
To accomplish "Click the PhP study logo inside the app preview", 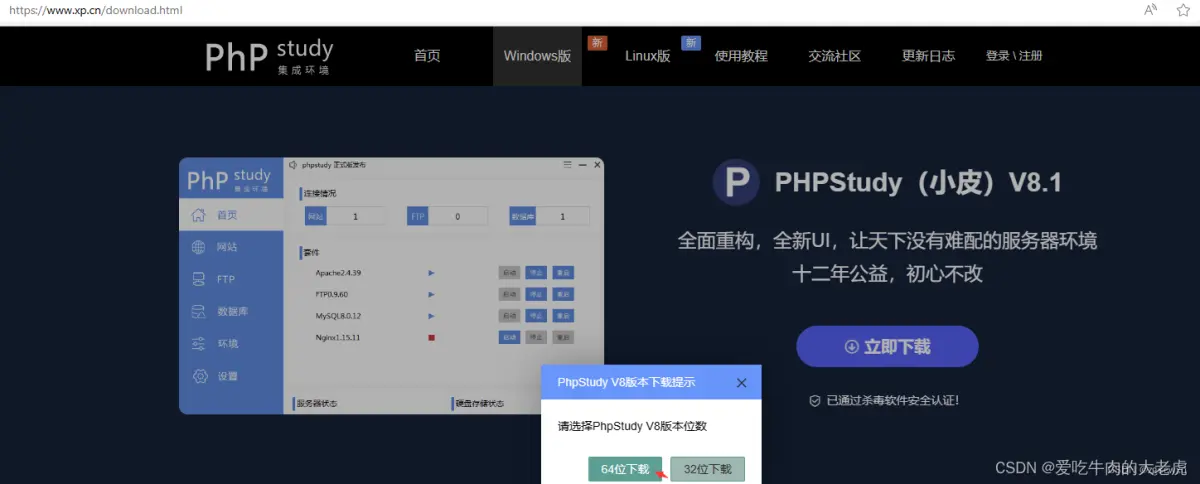I will click(x=229, y=179).
